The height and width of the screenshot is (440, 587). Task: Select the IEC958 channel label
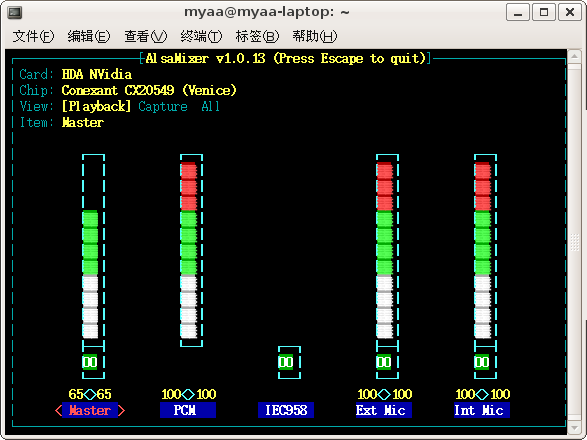coord(286,410)
